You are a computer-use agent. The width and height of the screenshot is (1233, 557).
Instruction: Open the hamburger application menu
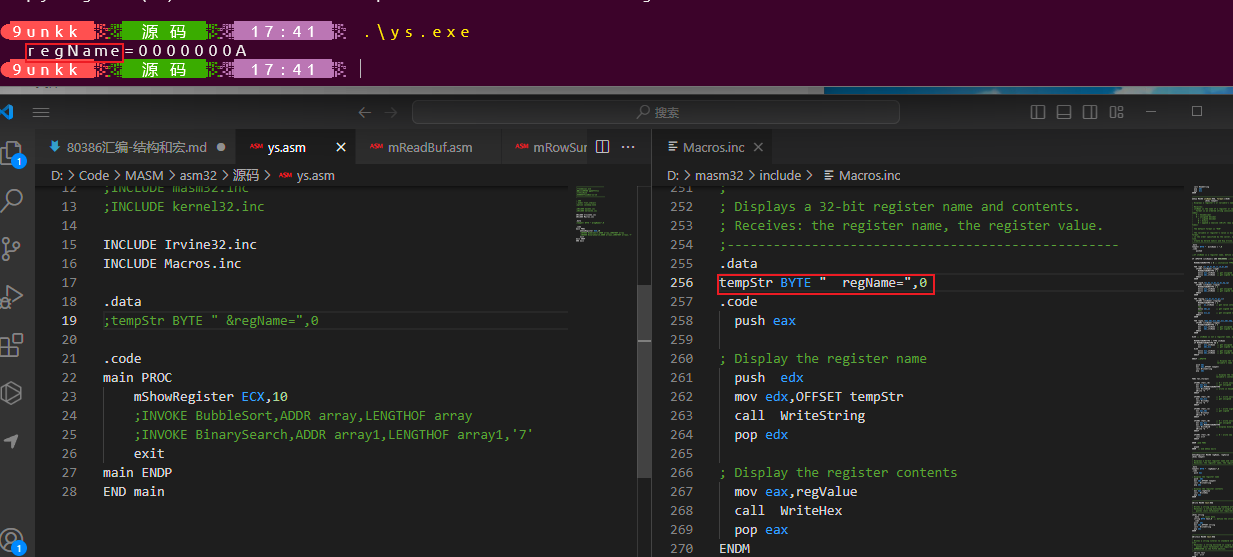[x=41, y=112]
